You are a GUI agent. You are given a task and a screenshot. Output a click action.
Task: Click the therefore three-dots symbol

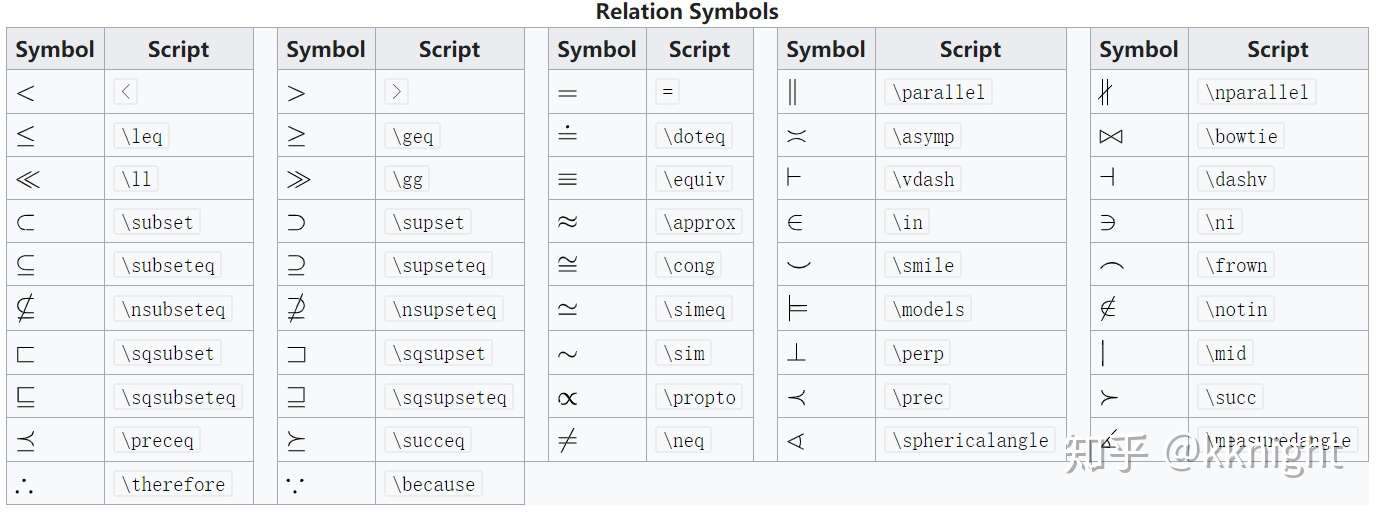pos(25,486)
